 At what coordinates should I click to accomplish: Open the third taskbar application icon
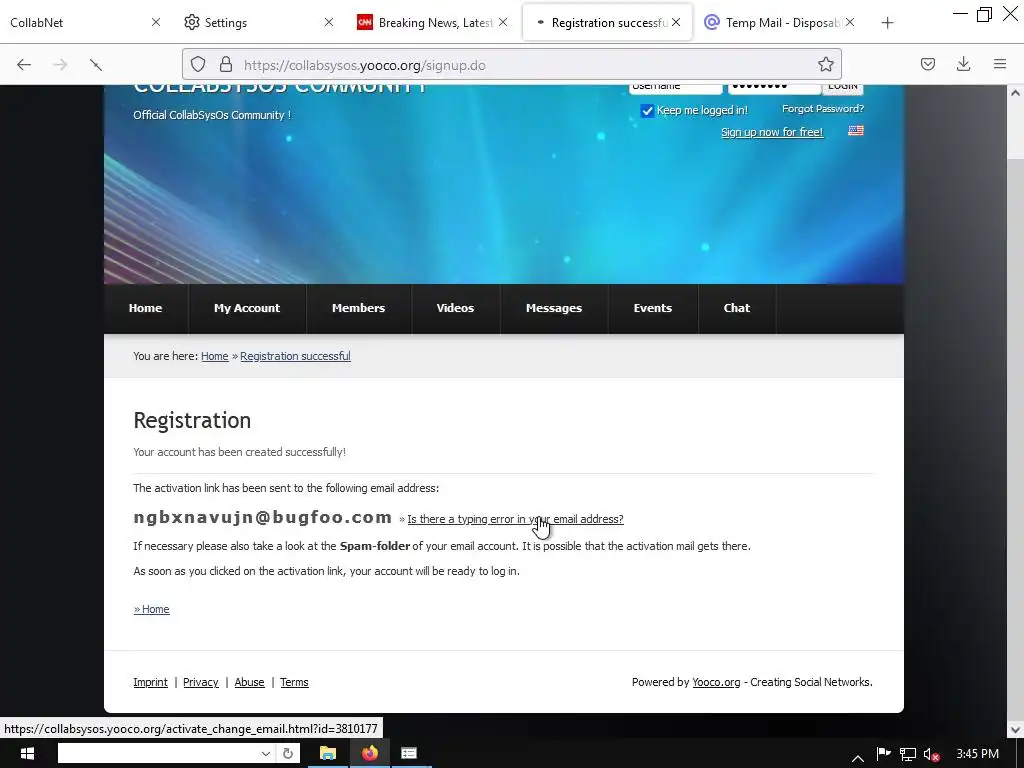tap(409, 753)
